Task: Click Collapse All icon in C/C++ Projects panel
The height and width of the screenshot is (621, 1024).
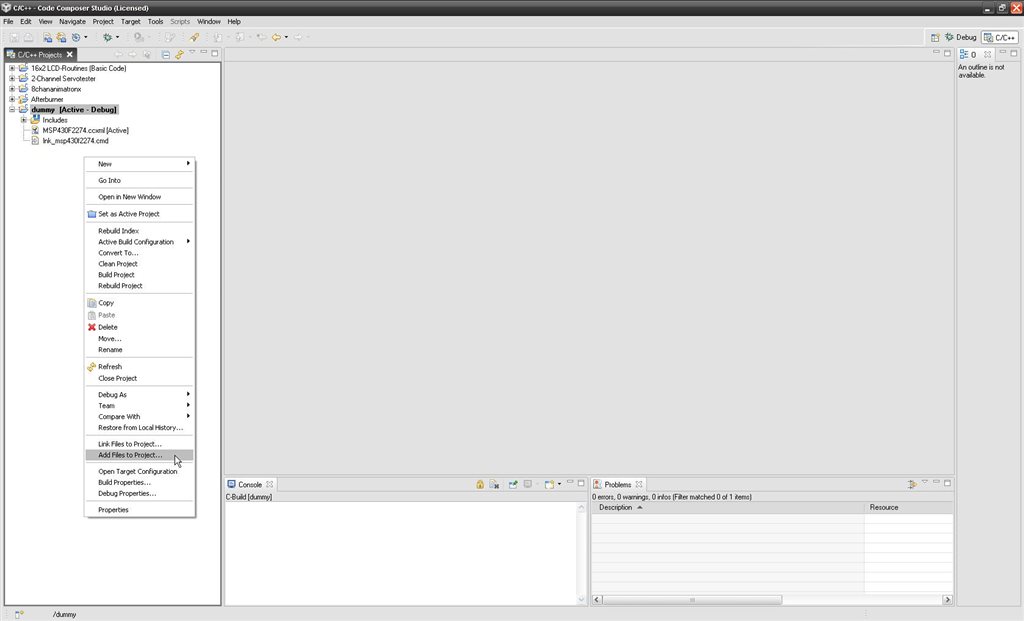Action: click(166, 55)
